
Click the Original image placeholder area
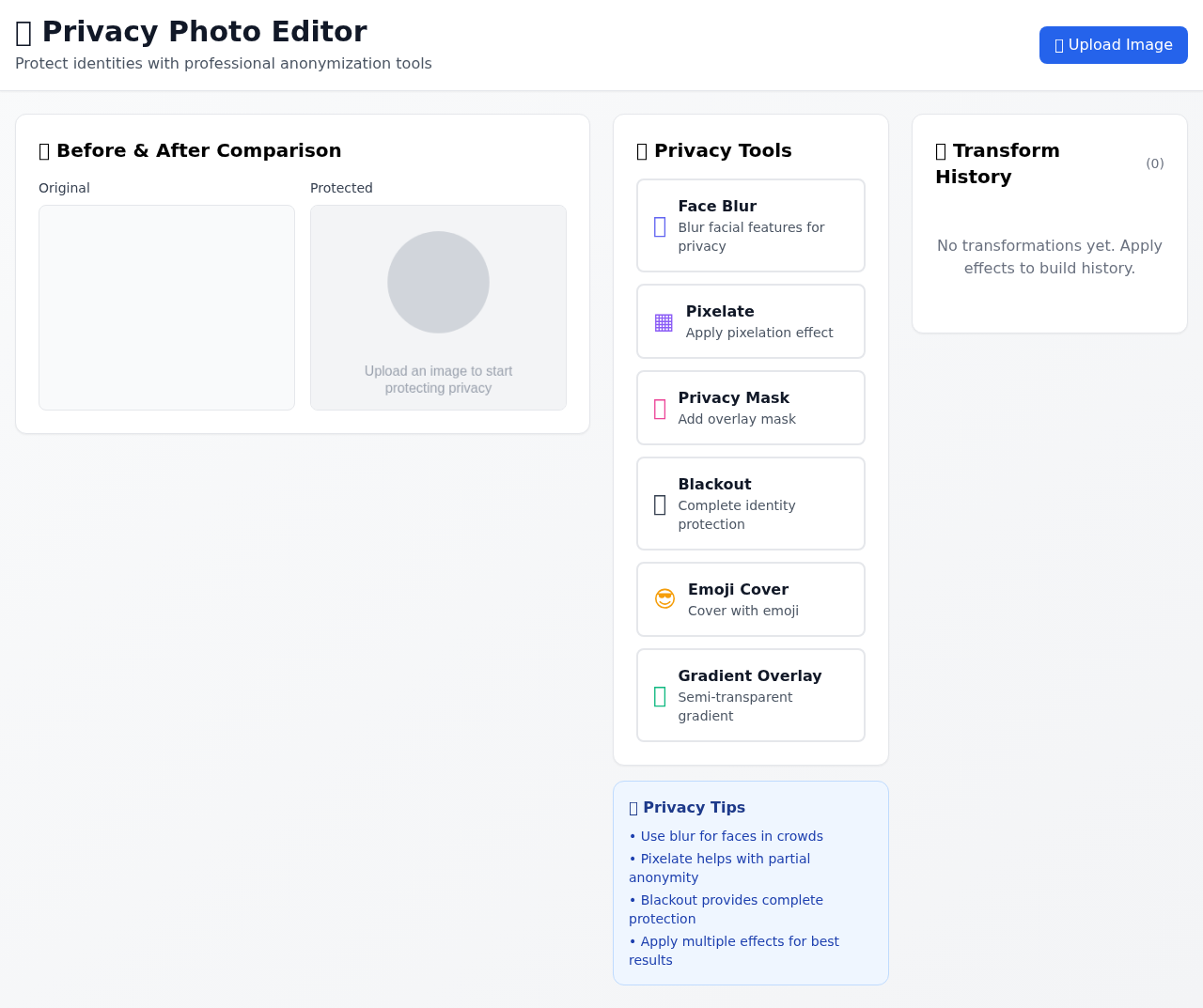[166, 307]
